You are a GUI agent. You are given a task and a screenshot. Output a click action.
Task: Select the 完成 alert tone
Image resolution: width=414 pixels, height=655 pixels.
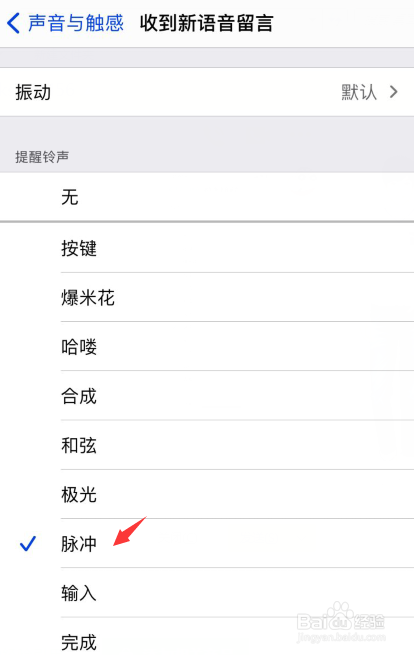click(207, 637)
